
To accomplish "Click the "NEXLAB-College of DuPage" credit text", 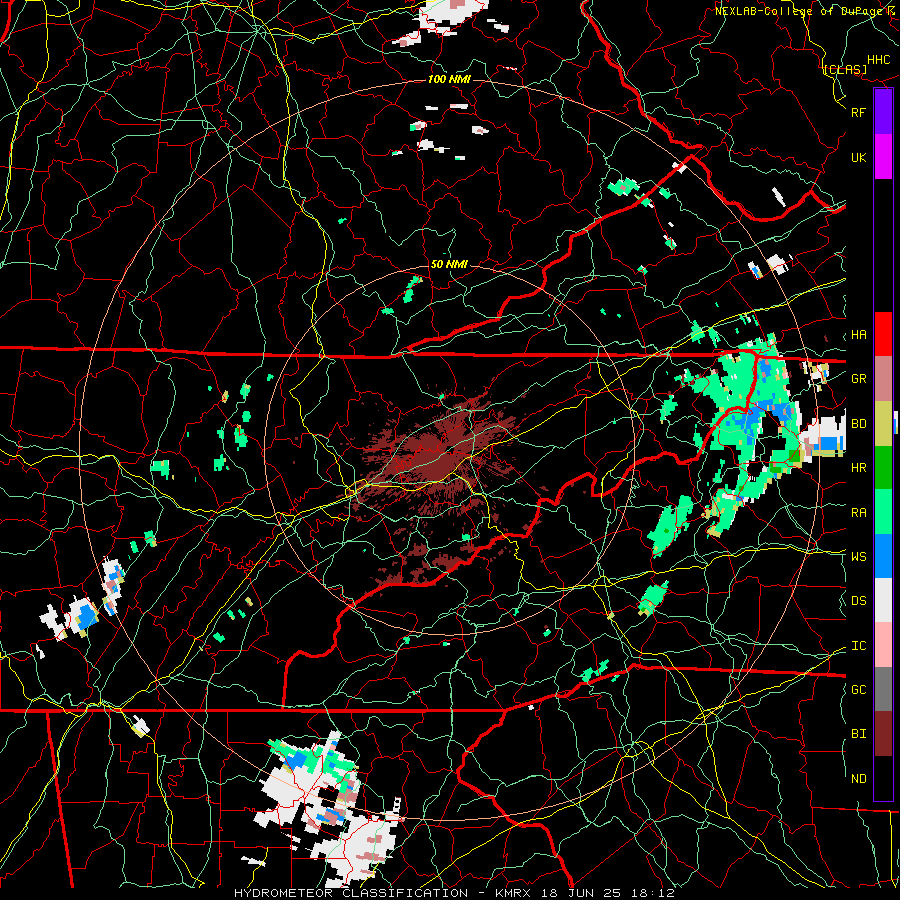I will point(798,10).
